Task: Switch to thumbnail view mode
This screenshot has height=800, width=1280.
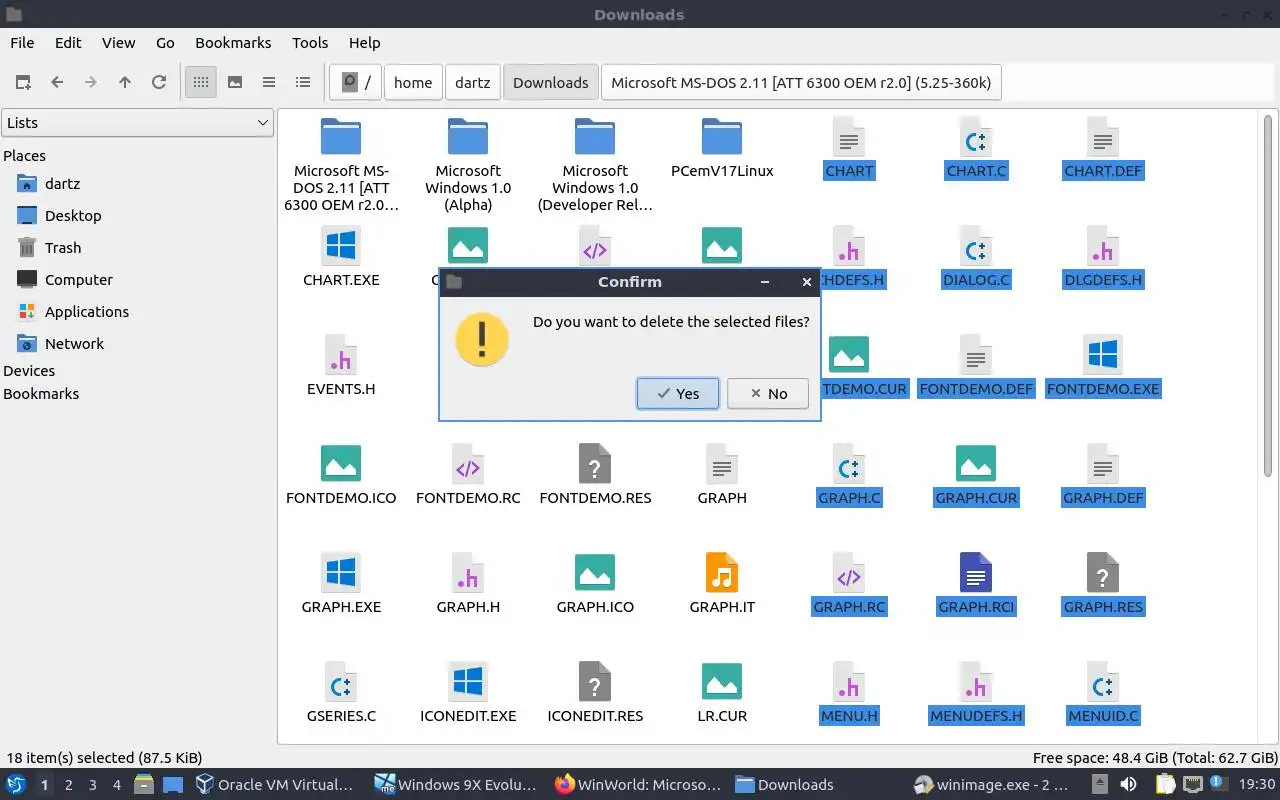Action: click(235, 82)
